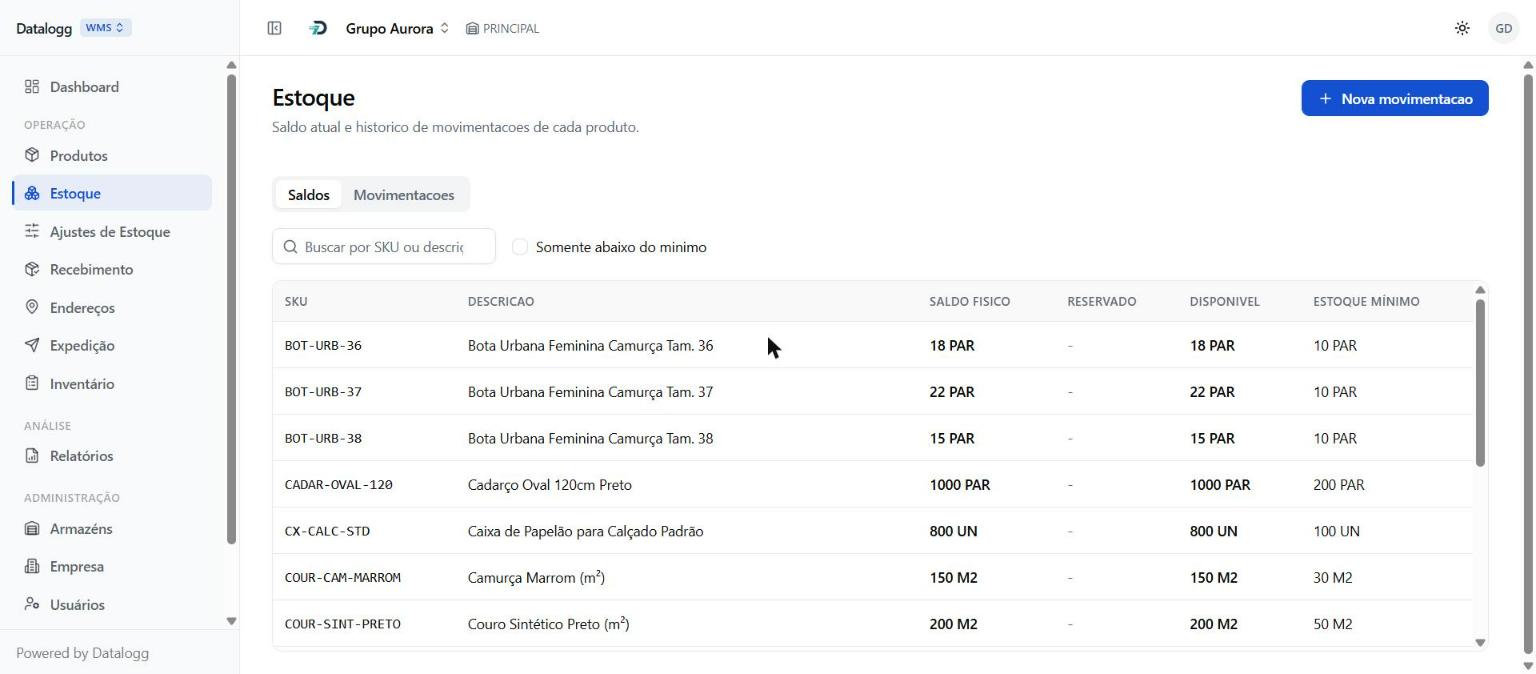
Task: Click the plus icon on Nova movimentacao
Action: [x=1325, y=99]
